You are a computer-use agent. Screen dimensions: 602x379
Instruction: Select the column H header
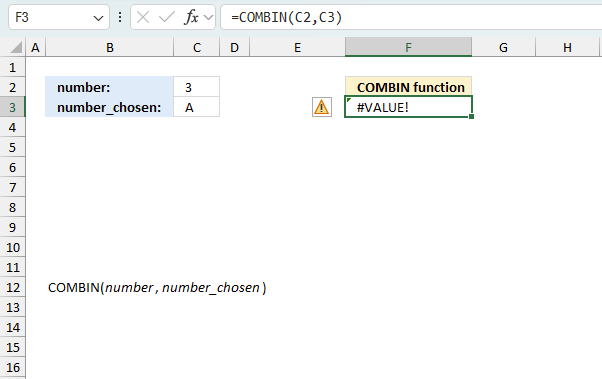pos(567,48)
